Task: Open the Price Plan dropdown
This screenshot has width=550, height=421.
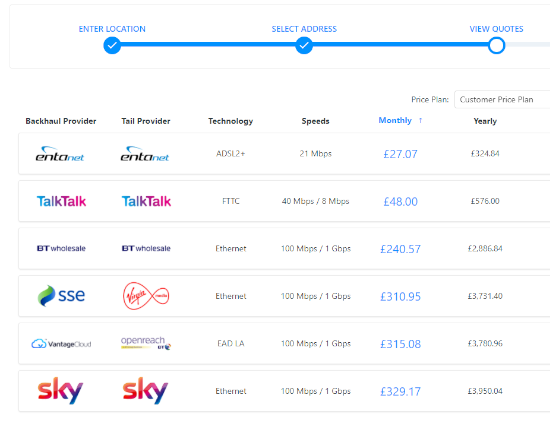Action: 502,100
